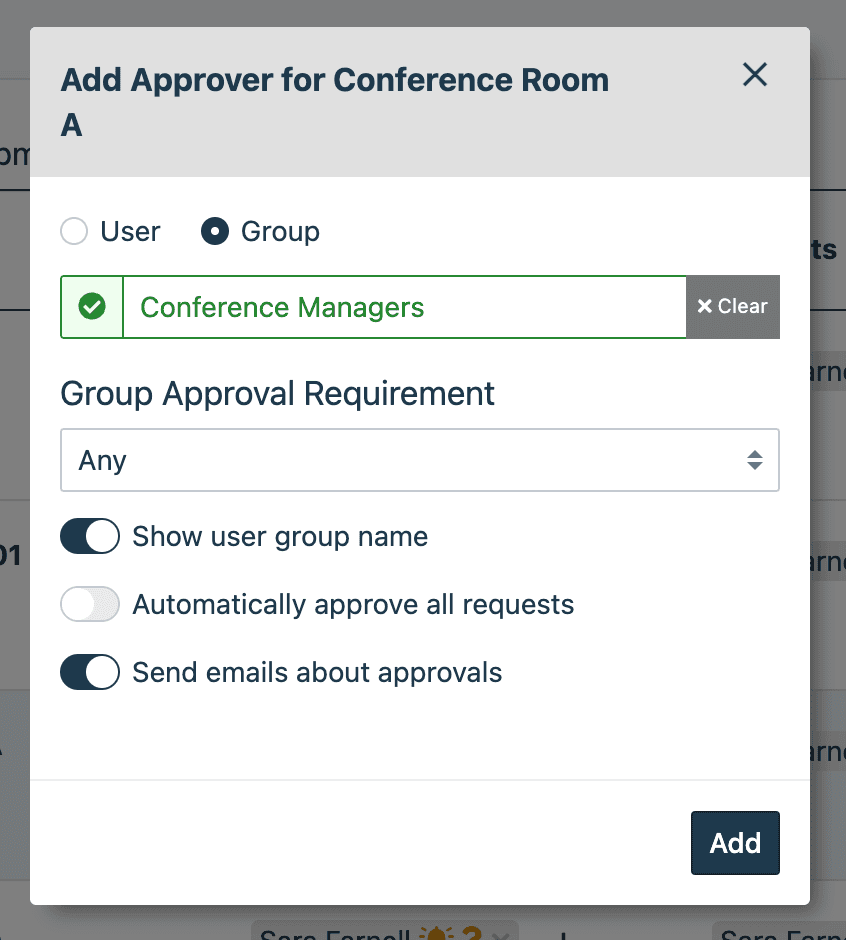This screenshot has height=940, width=846.
Task: Disable the Send emails about approvals switch
Action: click(x=90, y=673)
